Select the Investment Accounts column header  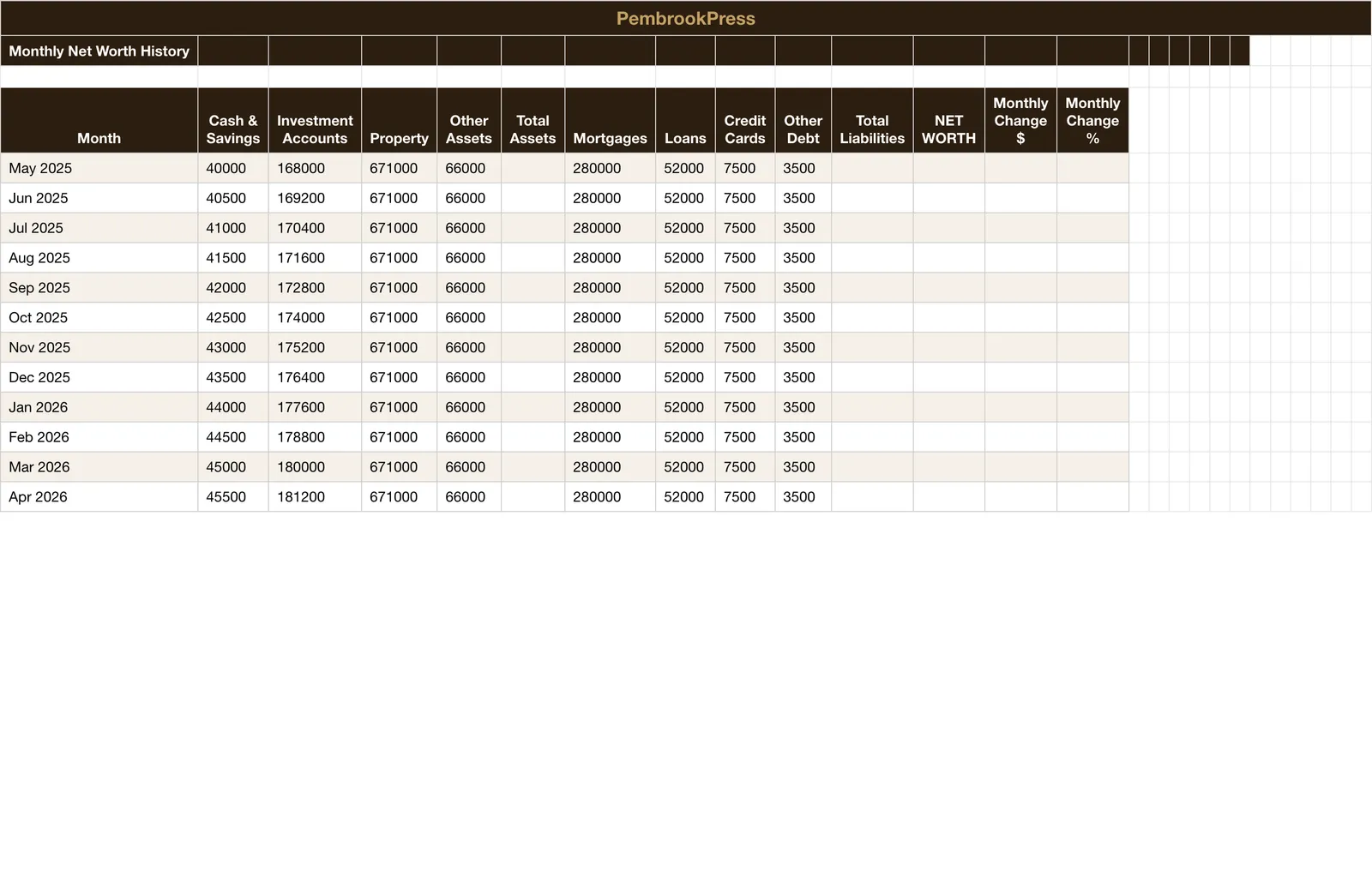[315, 121]
